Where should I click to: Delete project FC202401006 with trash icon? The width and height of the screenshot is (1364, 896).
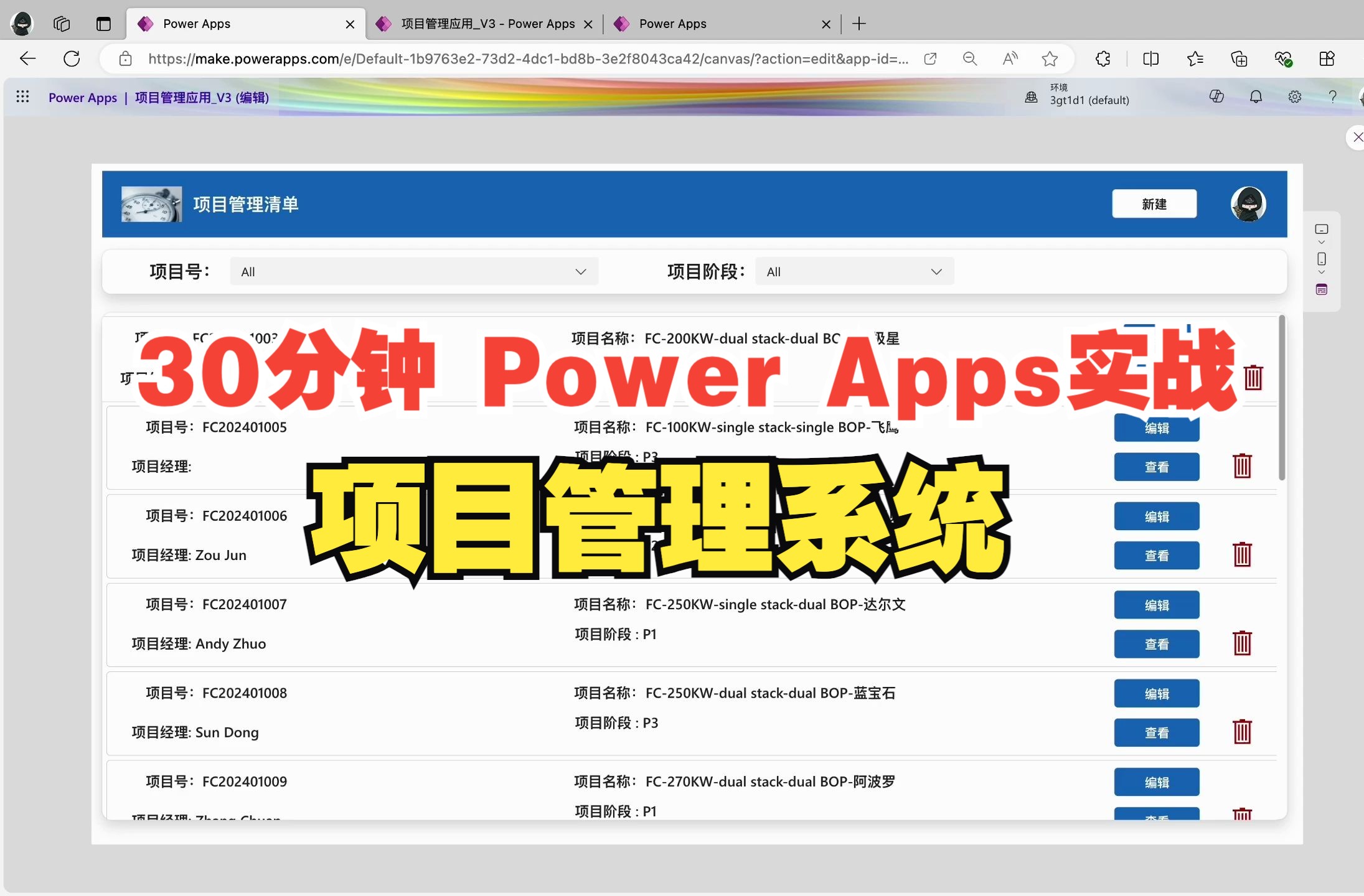click(1242, 554)
